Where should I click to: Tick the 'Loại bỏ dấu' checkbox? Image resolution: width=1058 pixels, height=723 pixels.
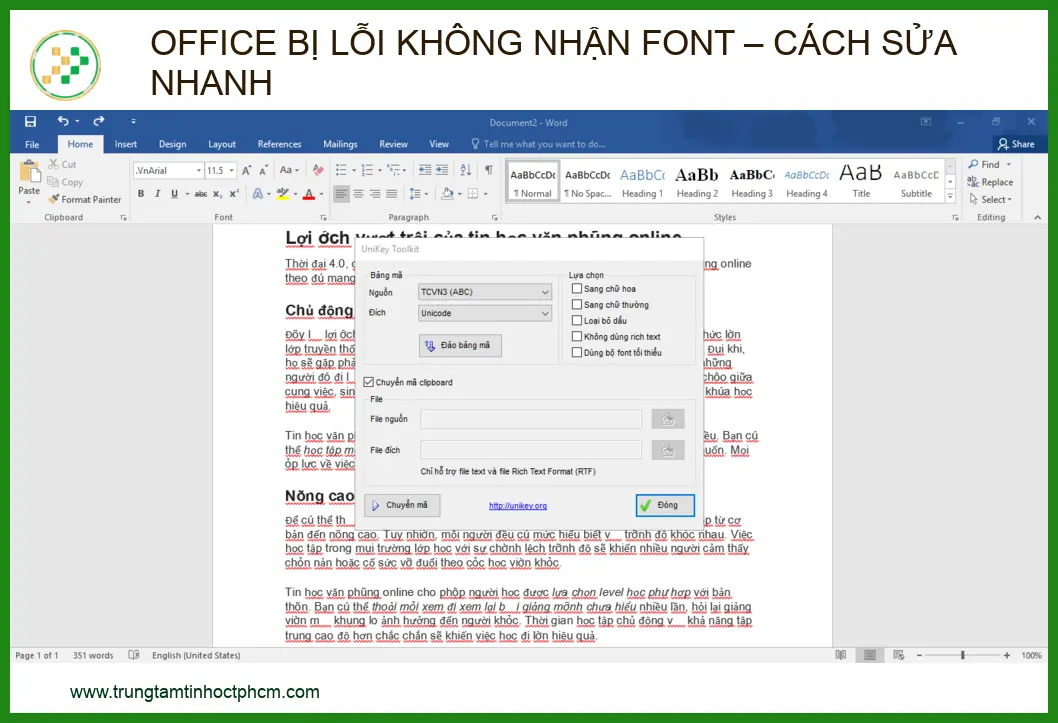[x=577, y=321]
